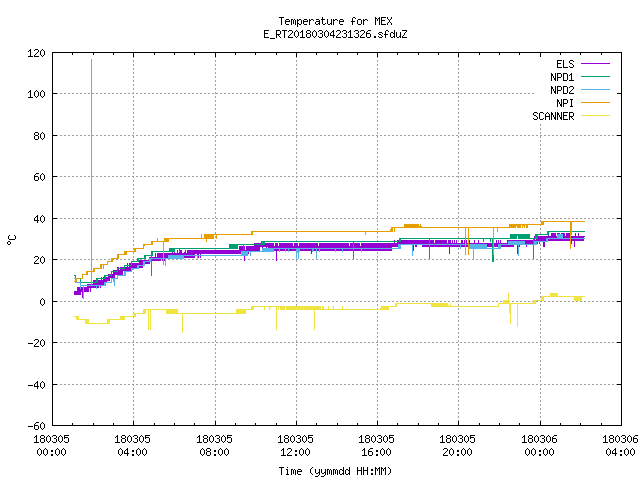Select the NPD1 legend label
Viewport: 640px width, 480px height.
pyautogui.click(x=562, y=77)
